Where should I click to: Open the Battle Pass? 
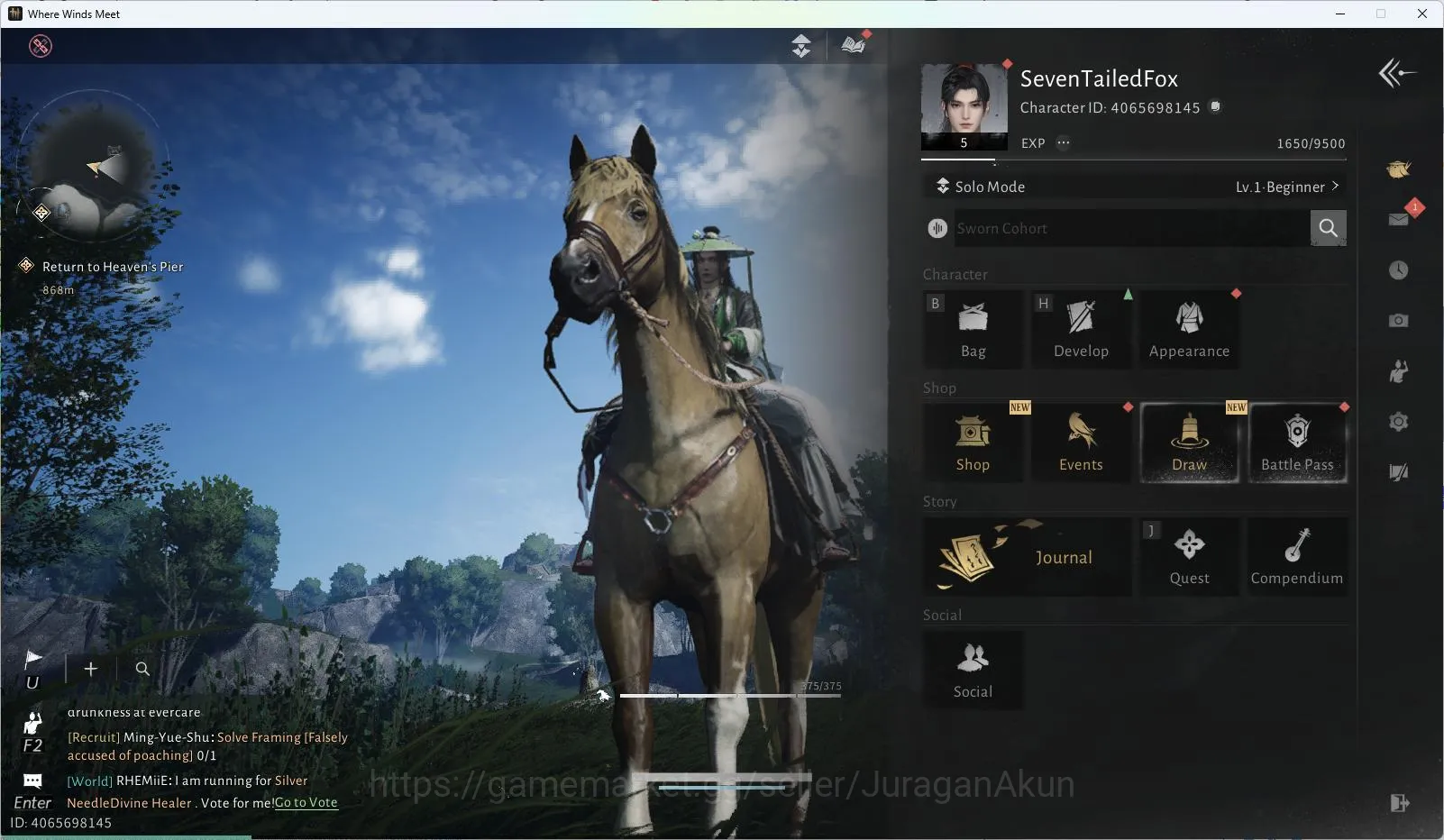pos(1297,443)
